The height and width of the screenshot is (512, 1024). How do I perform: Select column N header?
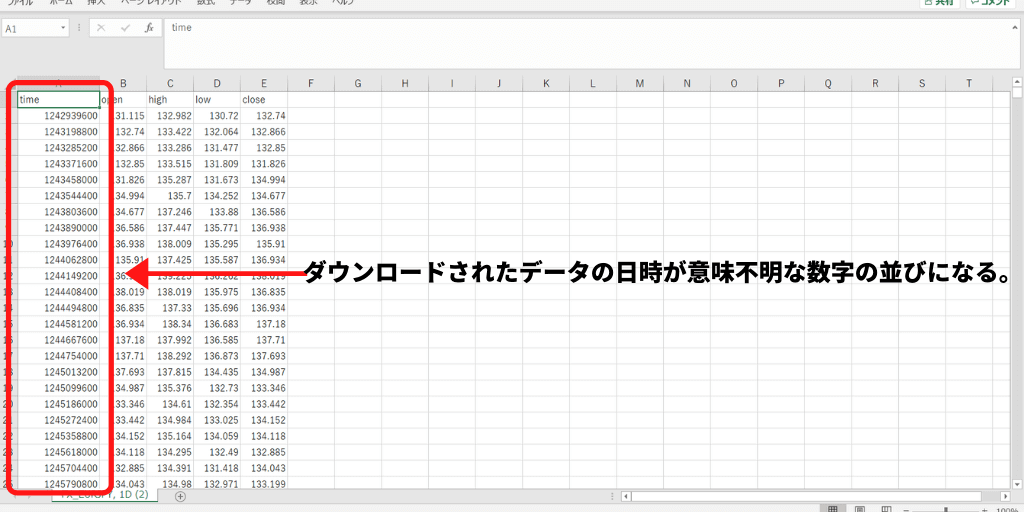[x=687, y=84]
